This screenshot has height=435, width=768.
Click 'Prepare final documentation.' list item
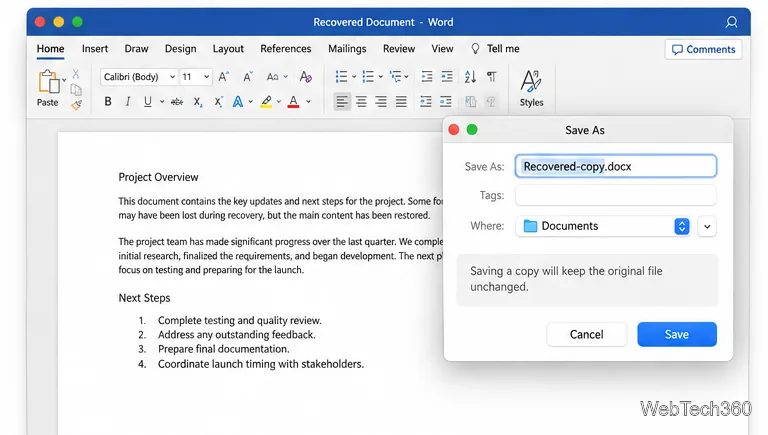[x=223, y=349]
